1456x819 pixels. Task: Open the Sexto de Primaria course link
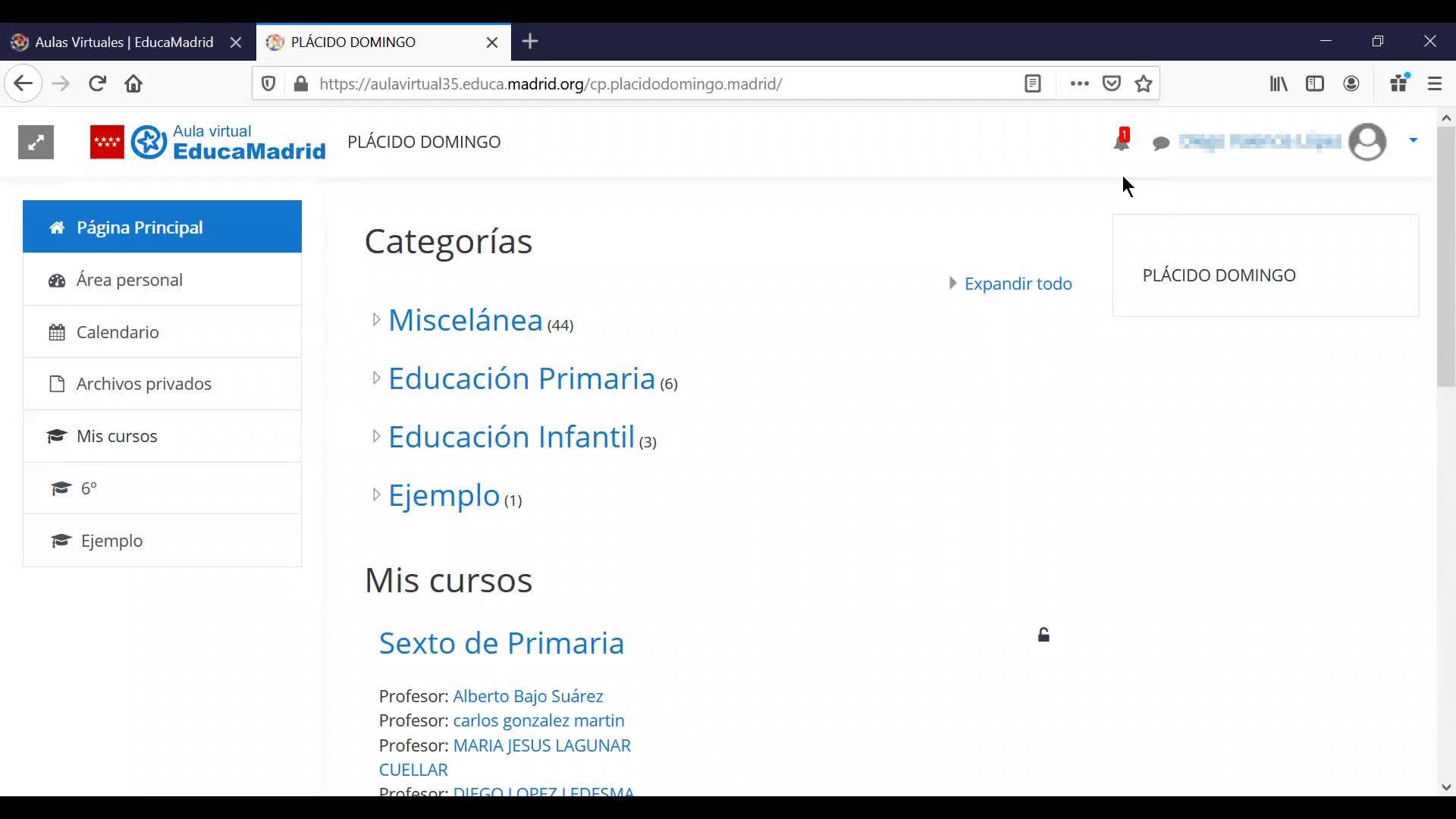tap(501, 643)
